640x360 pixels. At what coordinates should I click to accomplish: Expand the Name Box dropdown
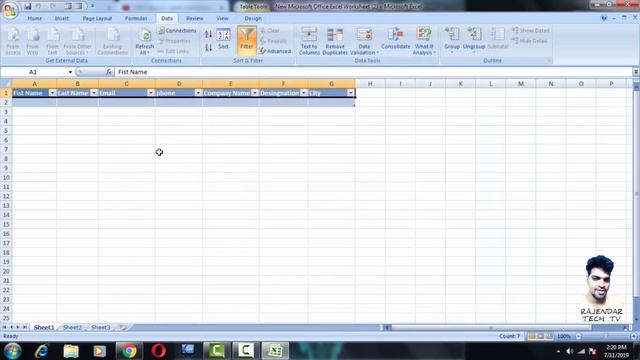70,72
